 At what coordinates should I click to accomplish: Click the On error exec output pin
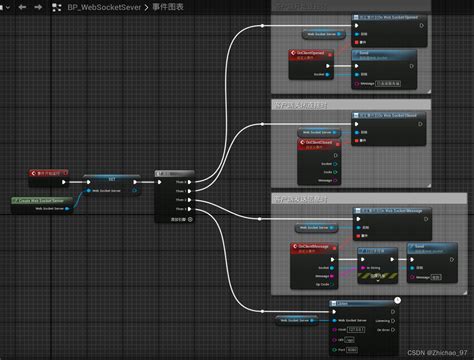click(393, 330)
